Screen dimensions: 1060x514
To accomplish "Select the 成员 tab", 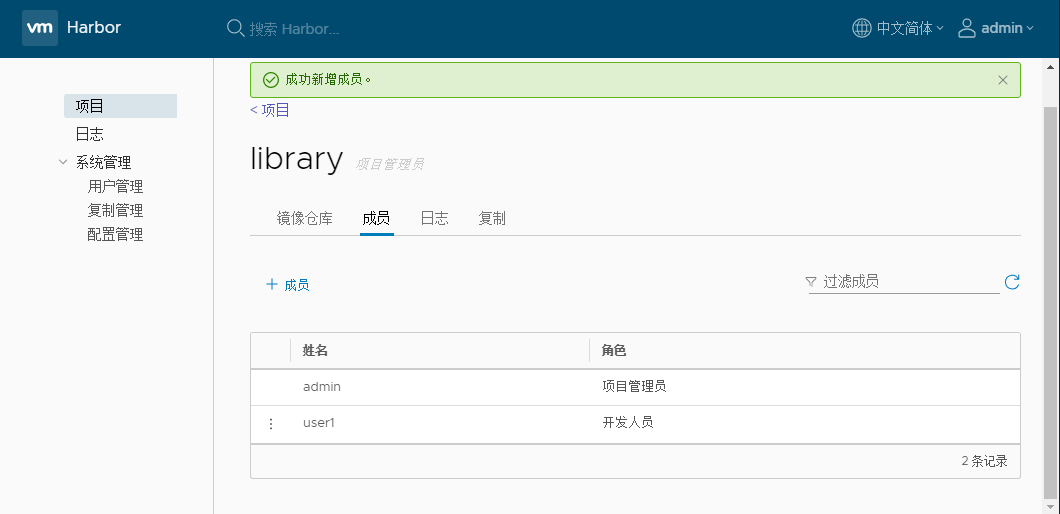I will 377,218.
